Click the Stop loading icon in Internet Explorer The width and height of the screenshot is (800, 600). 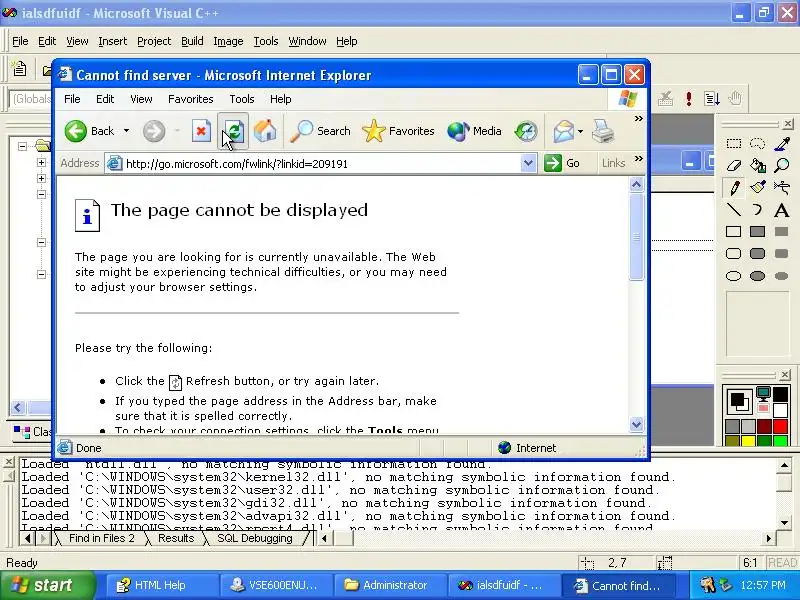[x=201, y=131]
